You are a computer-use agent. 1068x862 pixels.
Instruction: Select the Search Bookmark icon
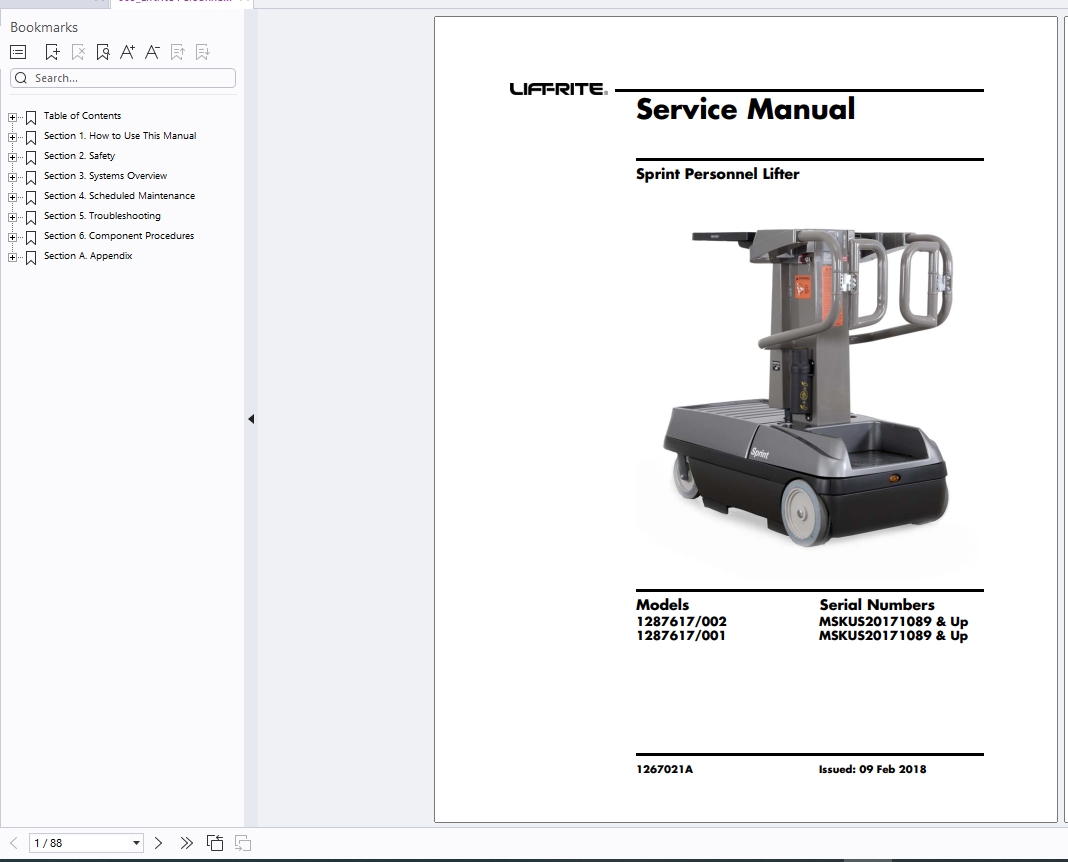[102, 51]
